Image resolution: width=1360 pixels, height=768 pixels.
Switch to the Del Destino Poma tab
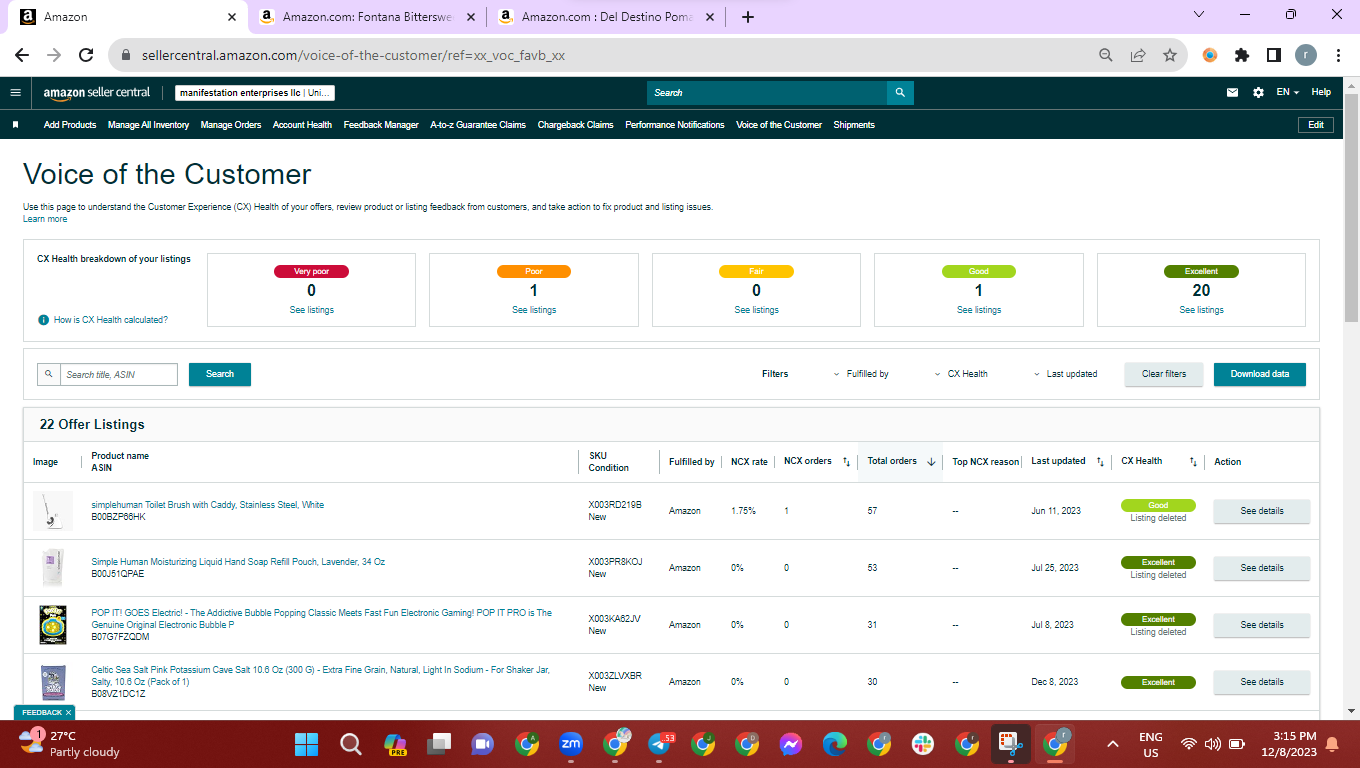pos(607,17)
